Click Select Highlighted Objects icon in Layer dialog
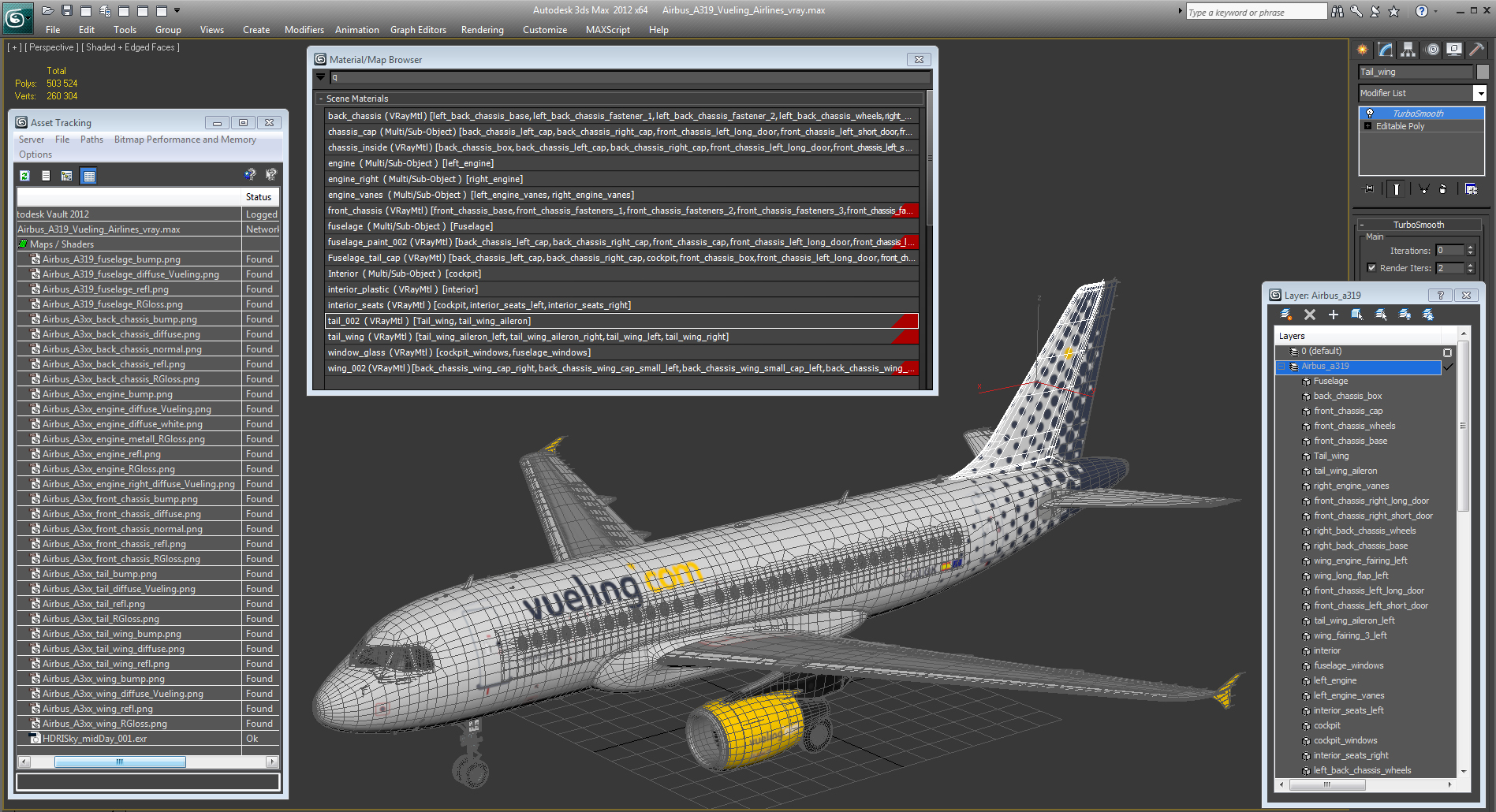The height and width of the screenshot is (812, 1496). [x=1357, y=315]
